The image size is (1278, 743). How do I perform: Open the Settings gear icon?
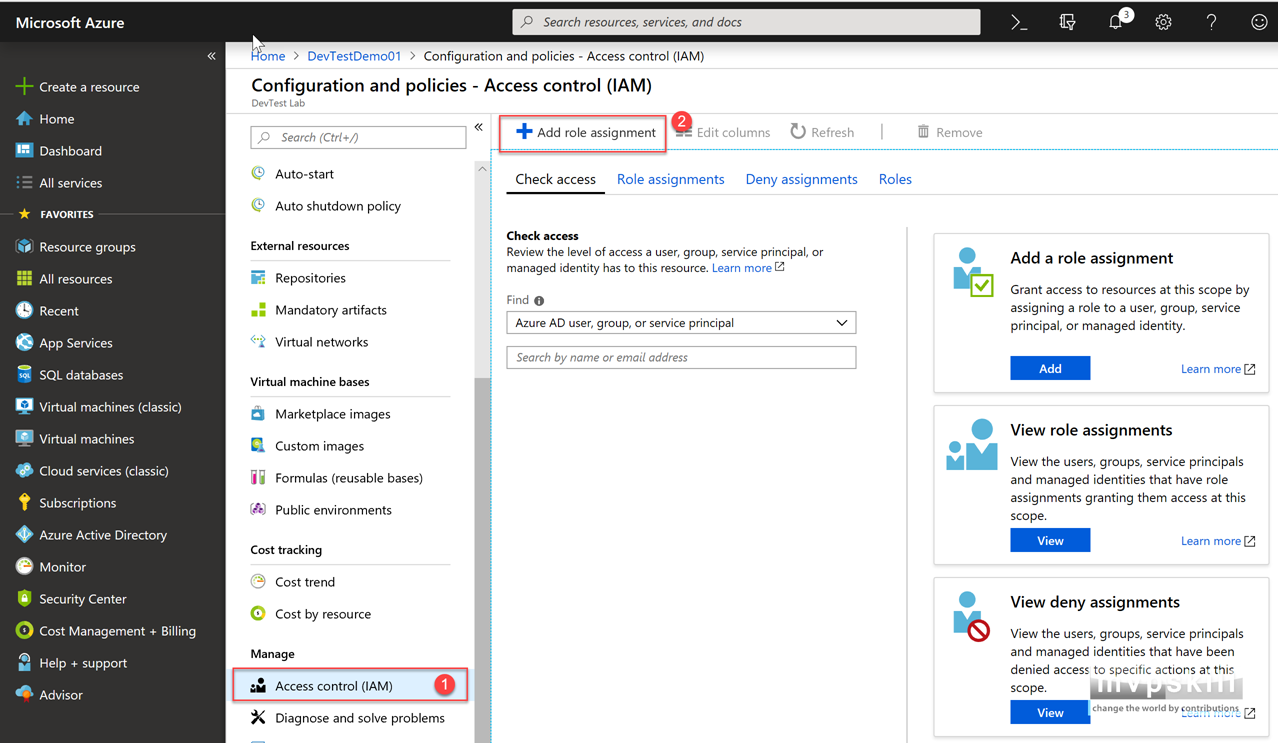pyautogui.click(x=1163, y=22)
